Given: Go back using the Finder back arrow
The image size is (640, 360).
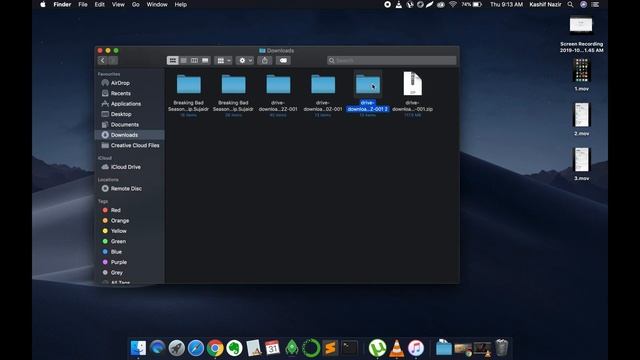Looking at the screenshot, I should pos(102,60).
